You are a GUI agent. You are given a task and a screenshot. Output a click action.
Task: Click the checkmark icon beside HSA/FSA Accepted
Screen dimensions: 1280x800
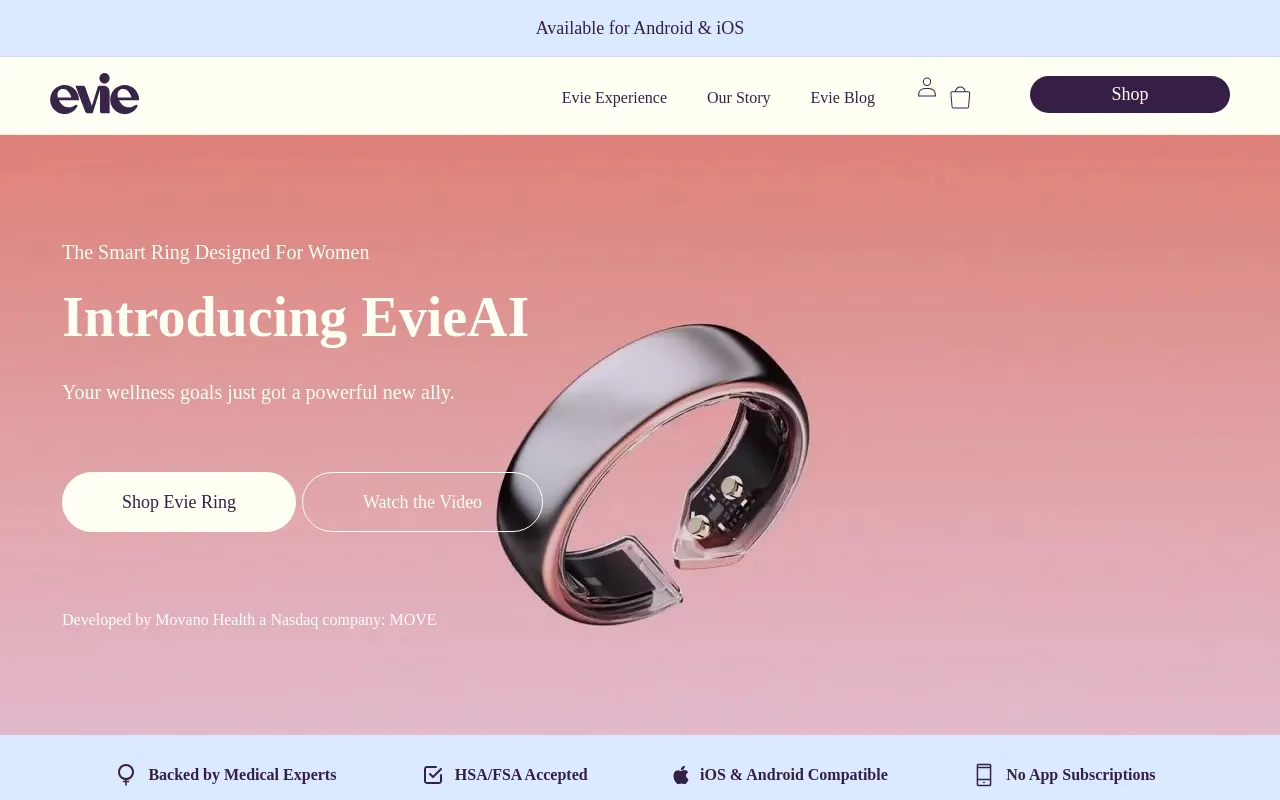coord(433,775)
